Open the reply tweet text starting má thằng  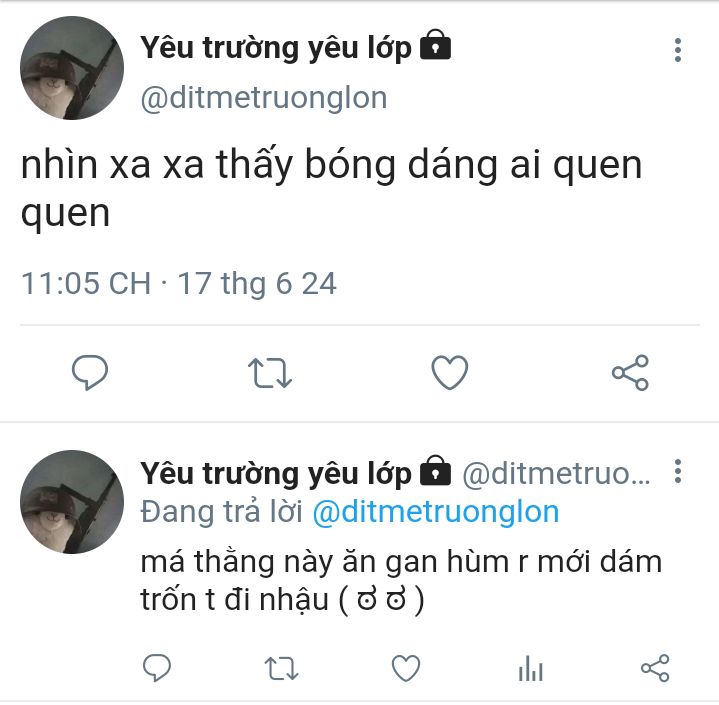pyautogui.click(x=401, y=580)
